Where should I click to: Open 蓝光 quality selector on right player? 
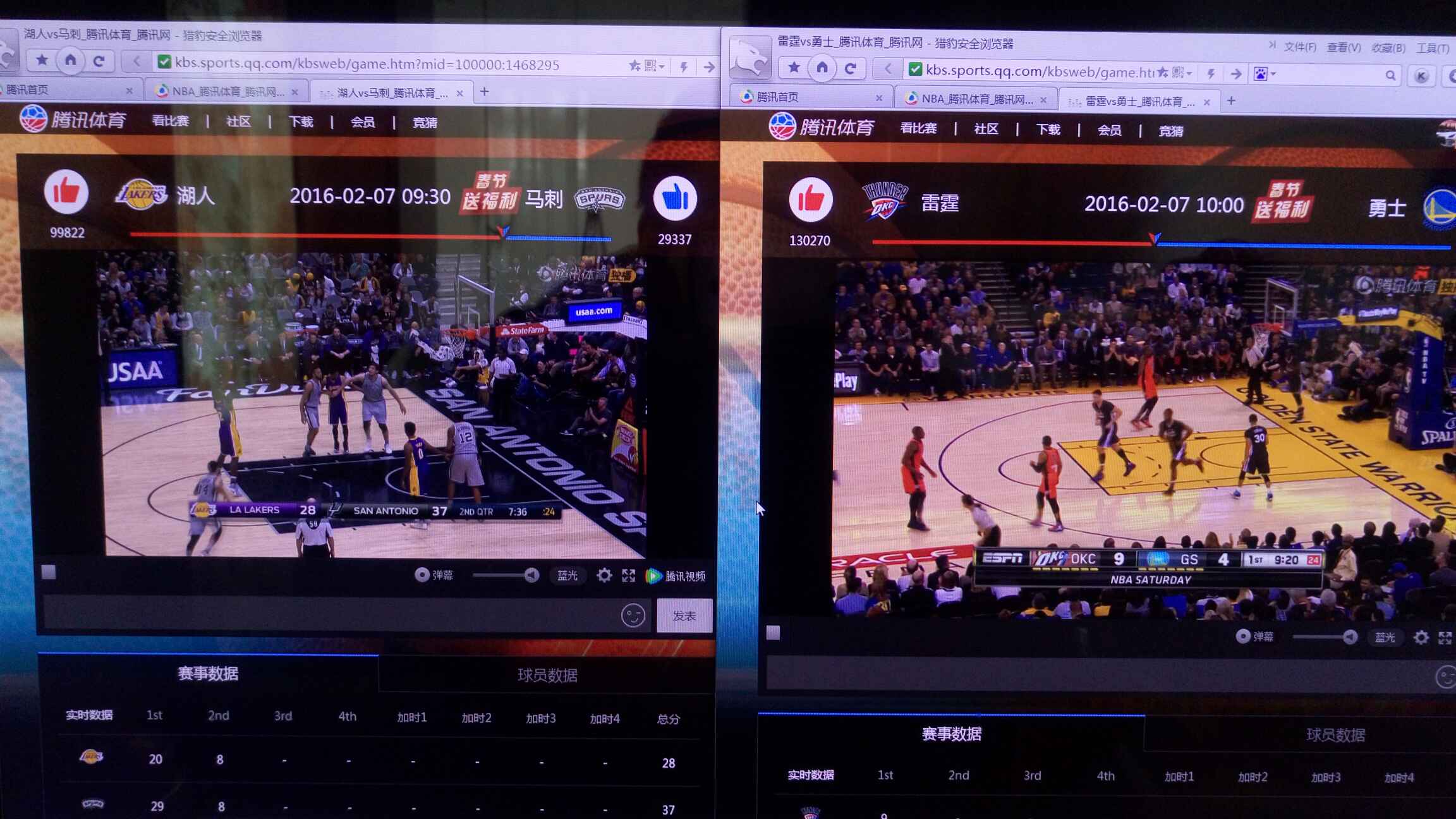1385,638
